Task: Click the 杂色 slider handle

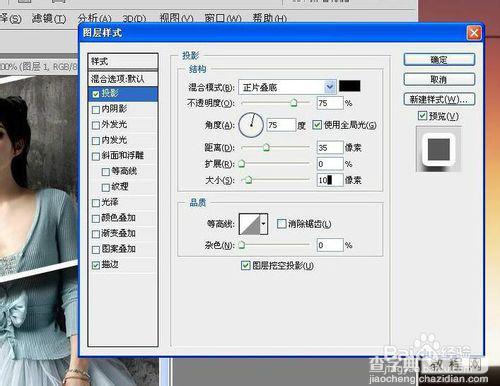Action: coord(242,245)
